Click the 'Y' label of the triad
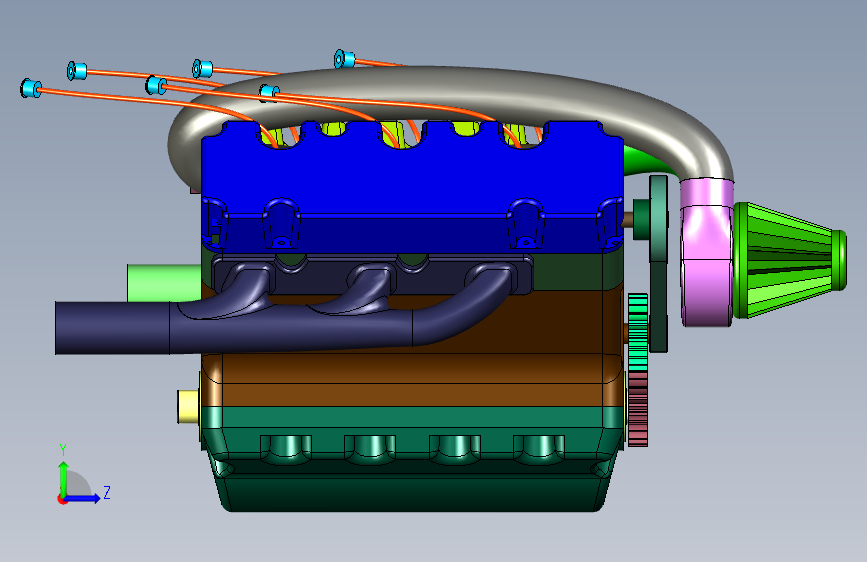Screen dimensions: 867x562 click(63, 450)
